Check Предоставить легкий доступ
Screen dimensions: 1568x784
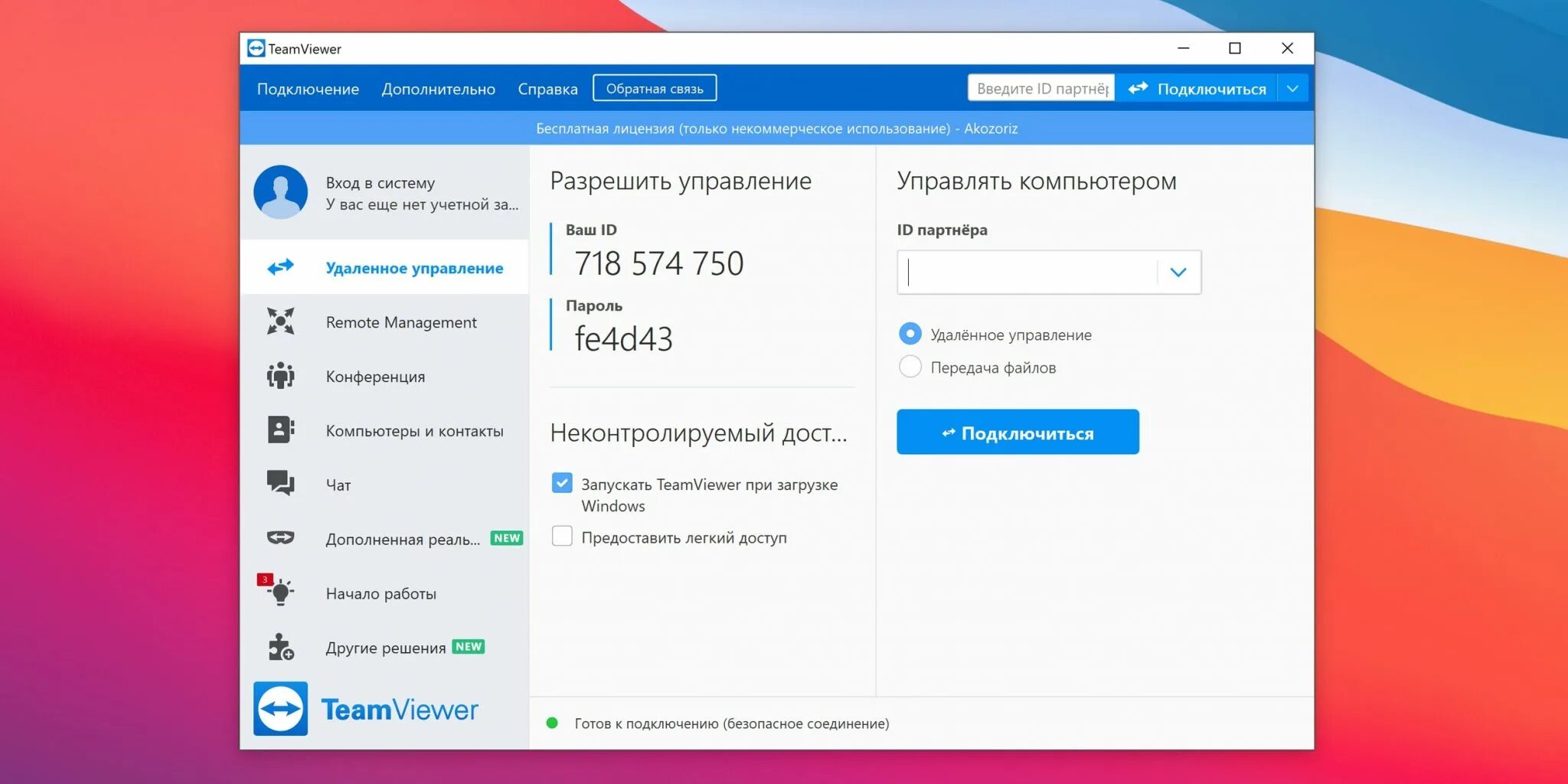(x=562, y=536)
